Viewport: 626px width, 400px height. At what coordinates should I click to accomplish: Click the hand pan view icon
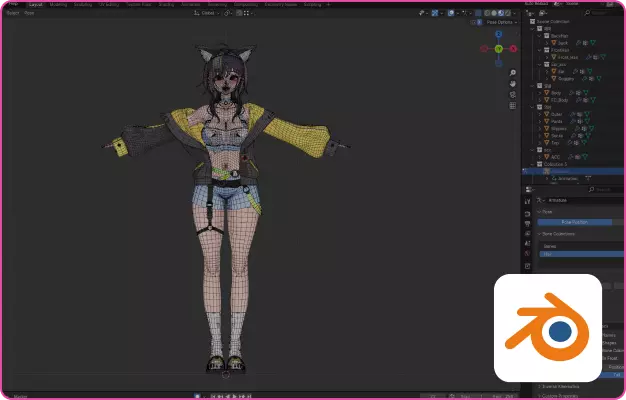click(x=513, y=84)
